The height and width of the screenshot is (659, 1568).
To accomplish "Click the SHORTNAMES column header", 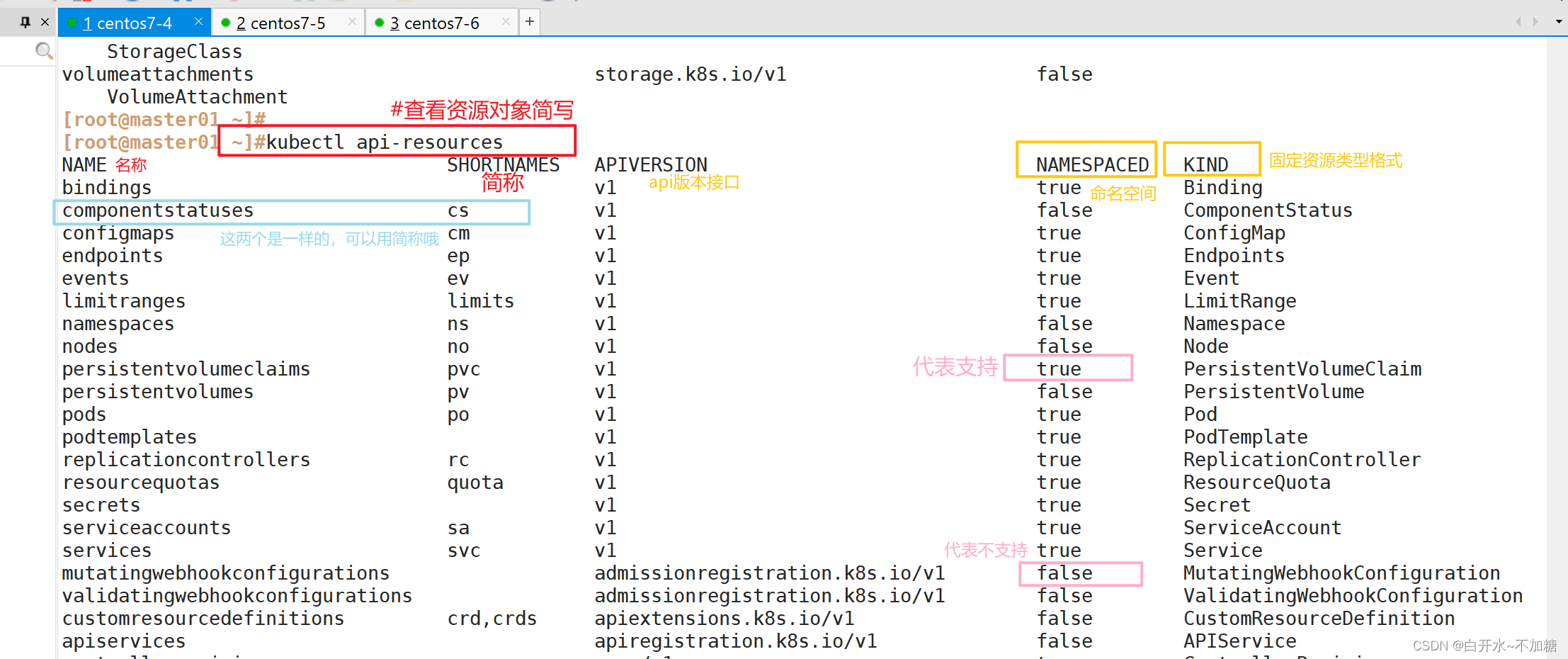I will 504,165.
